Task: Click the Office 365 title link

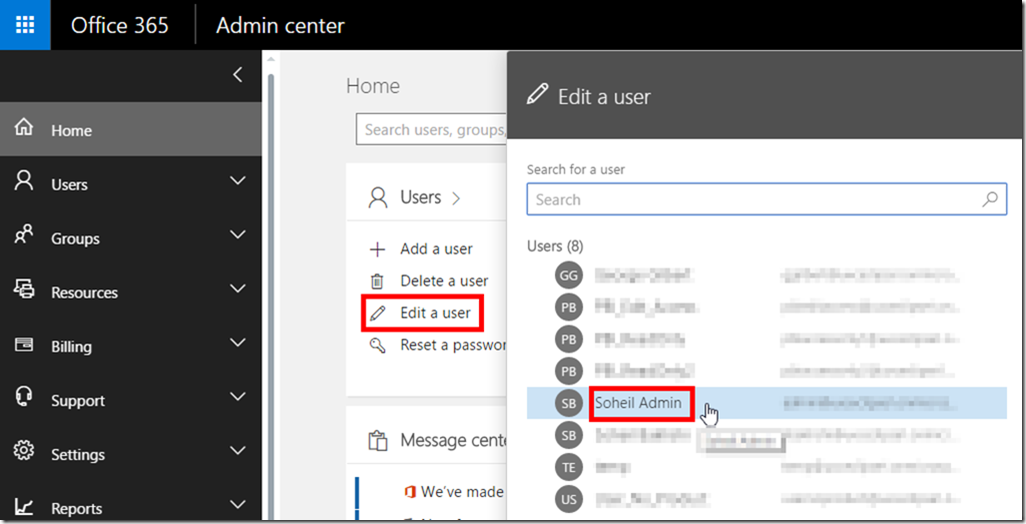Action: click(x=120, y=26)
